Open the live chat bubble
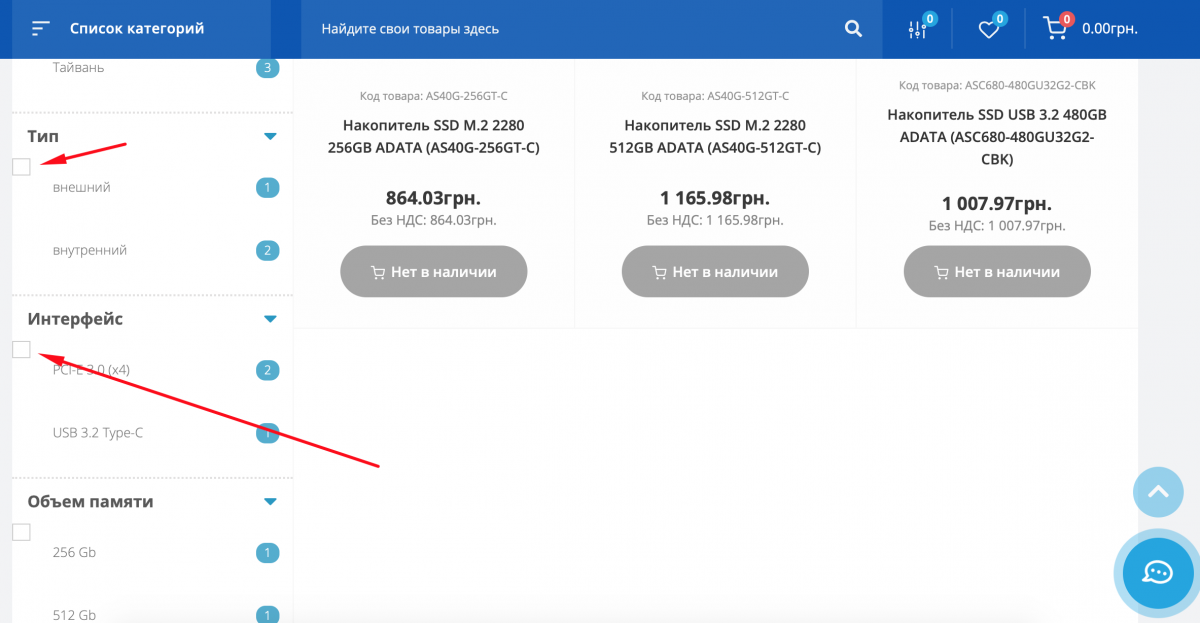Image resolution: width=1200 pixels, height=623 pixels. (1158, 572)
